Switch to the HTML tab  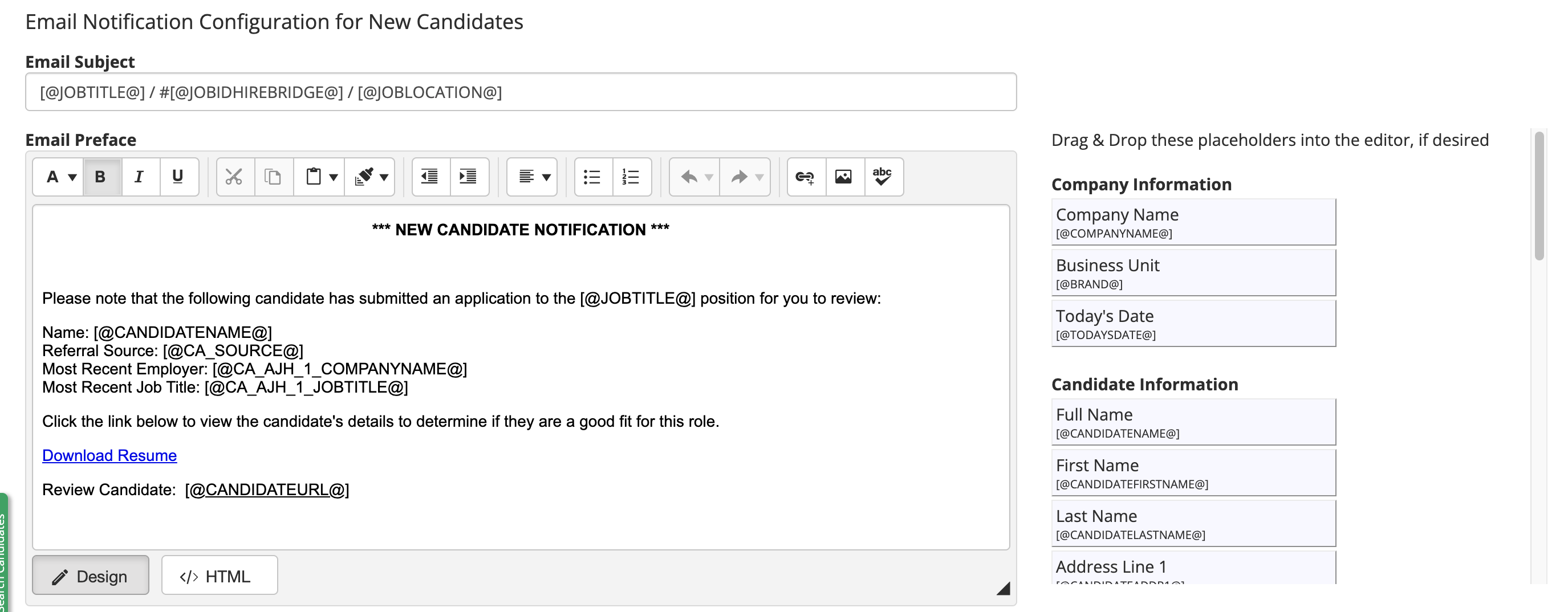(x=219, y=575)
